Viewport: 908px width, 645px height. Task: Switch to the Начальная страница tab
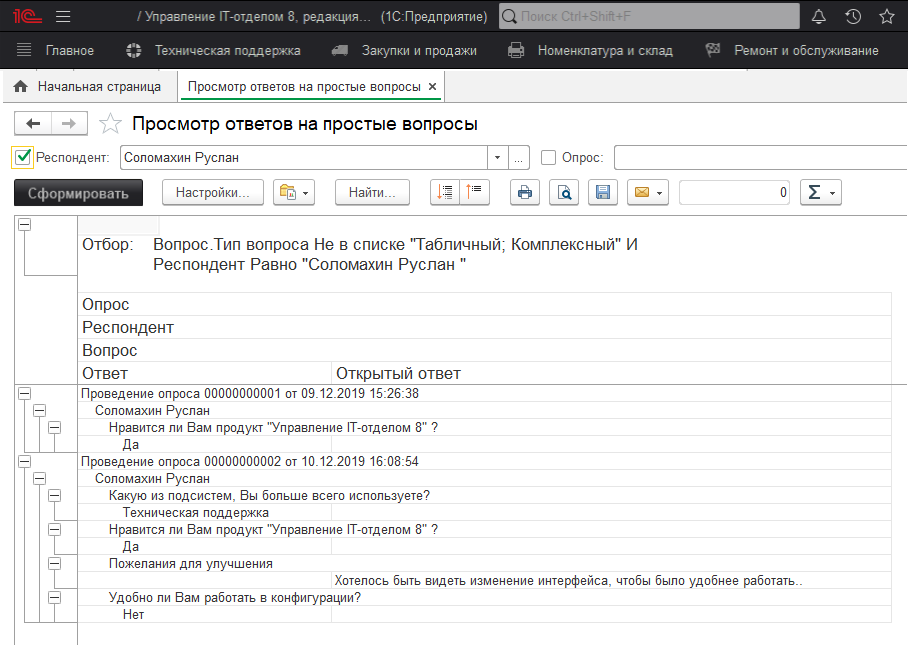point(88,87)
